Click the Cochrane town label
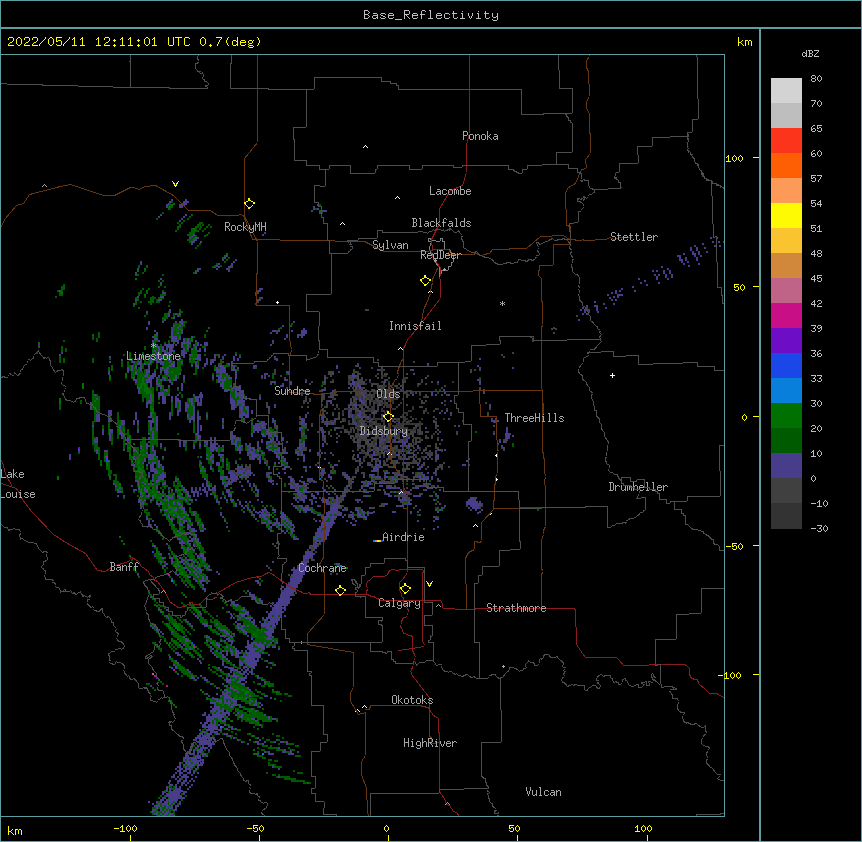The width and height of the screenshot is (862, 842). [x=322, y=568]
